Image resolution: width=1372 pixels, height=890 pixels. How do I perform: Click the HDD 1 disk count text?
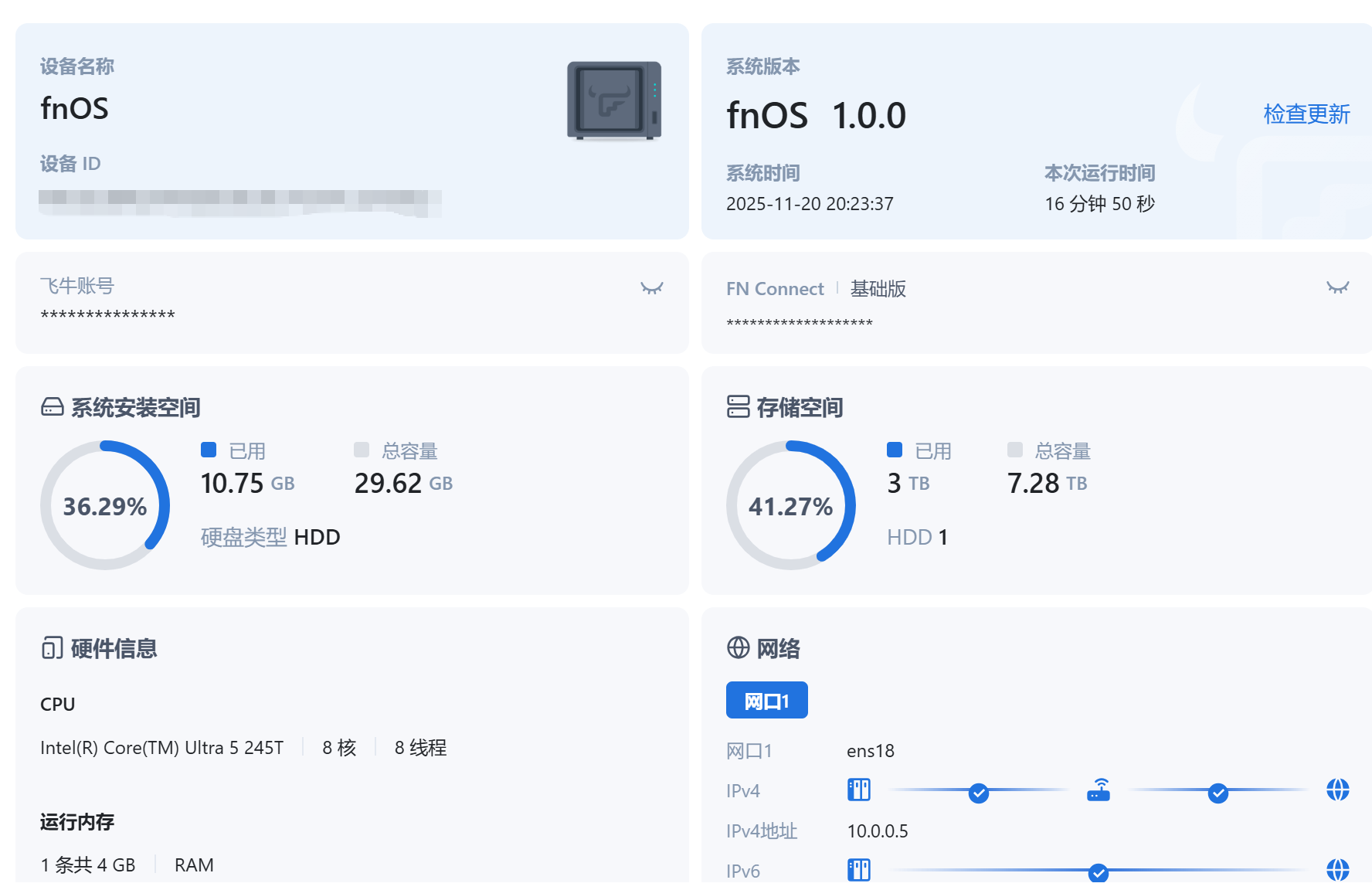(917, 537)
